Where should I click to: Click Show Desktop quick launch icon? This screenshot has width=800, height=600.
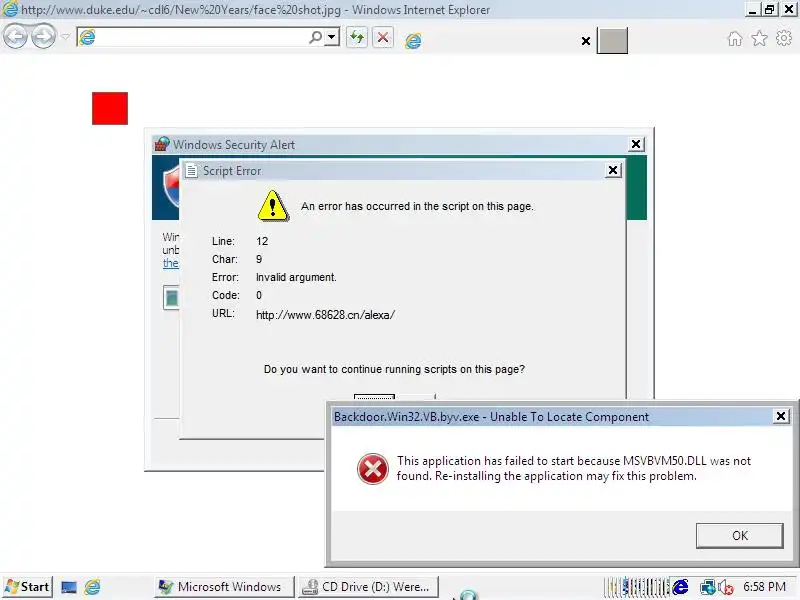pyautogui.click(x=69, y=587)
